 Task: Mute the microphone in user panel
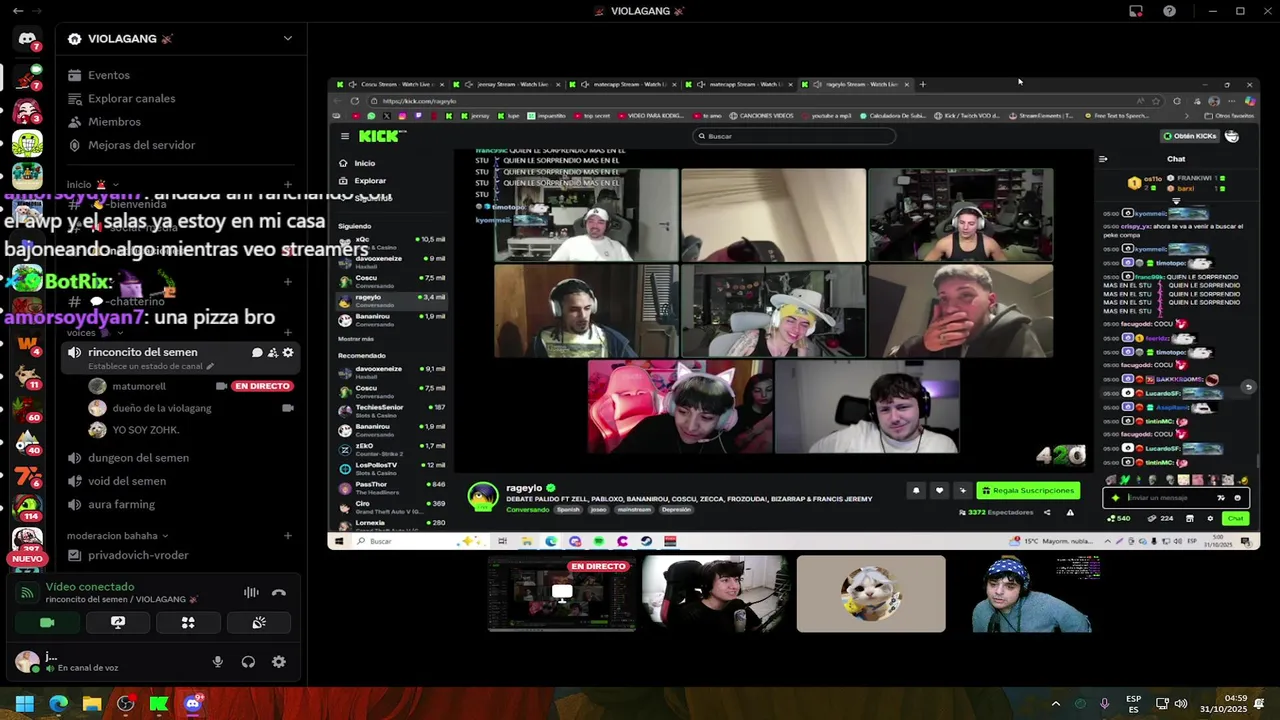(217, 662)
